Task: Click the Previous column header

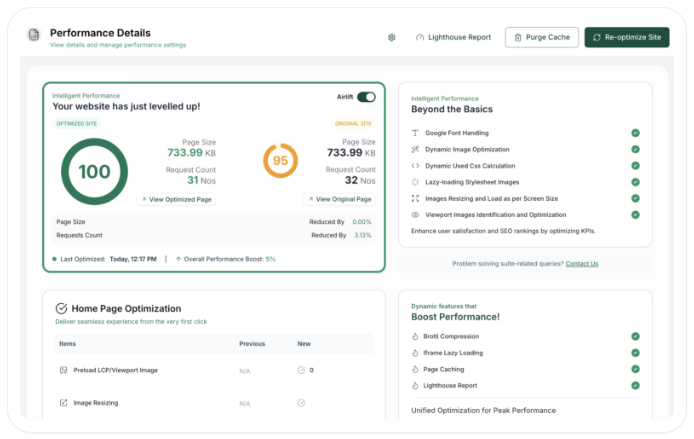Action: tap(252, 344)
